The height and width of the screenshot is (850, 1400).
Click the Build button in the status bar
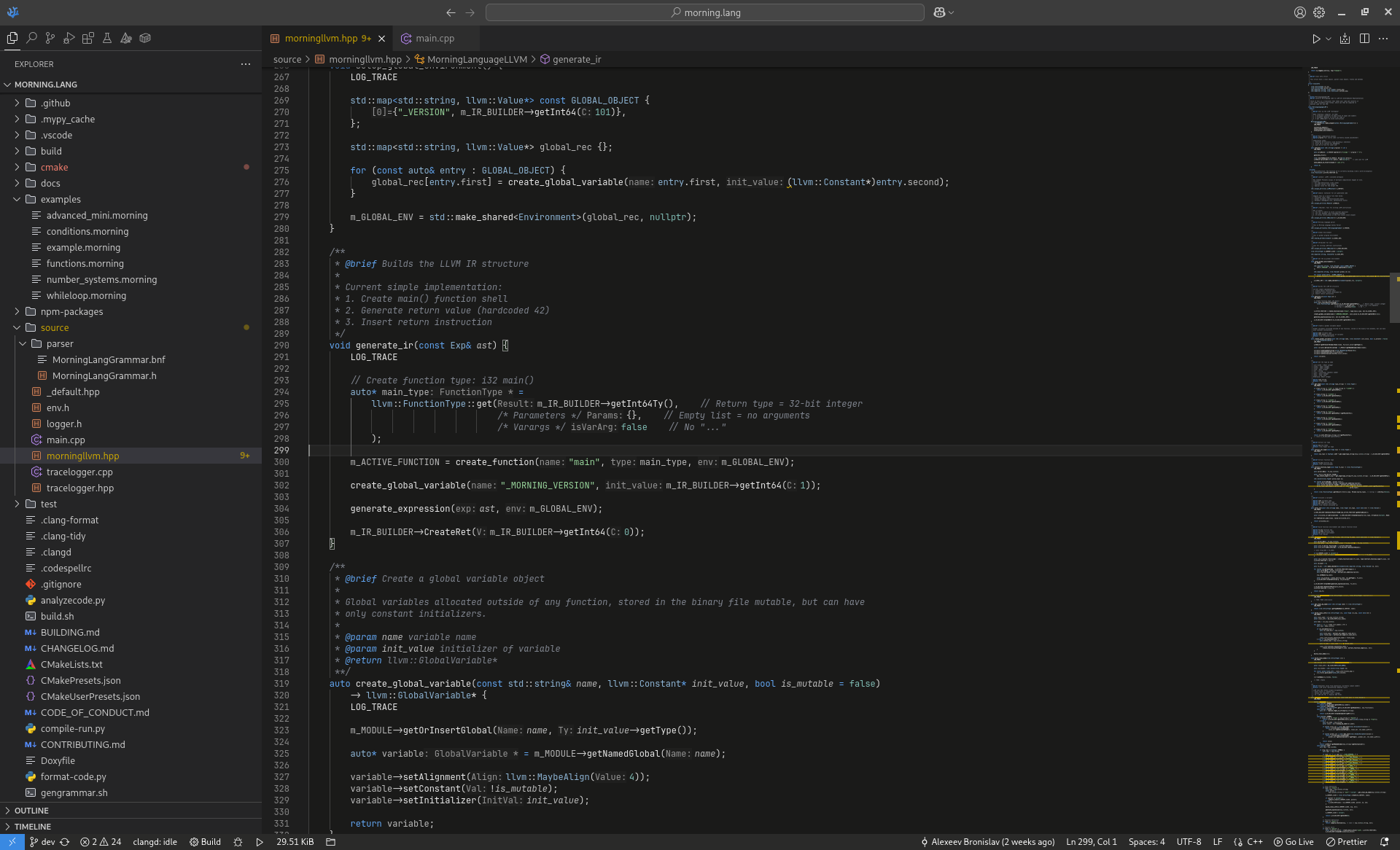205,842
